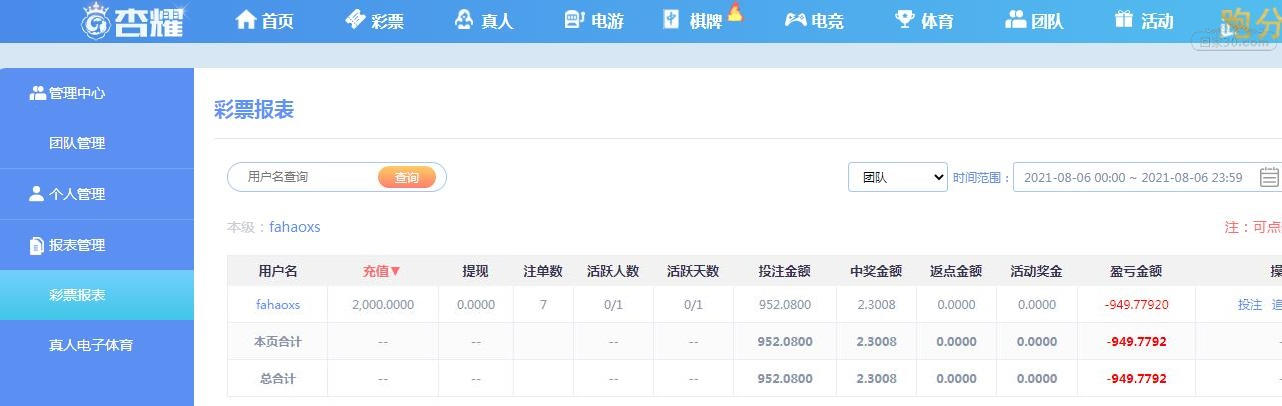This screenshot has height=406, width=1282.
Task: Click the 用户名查询 search input
Action: click(305, 177)
